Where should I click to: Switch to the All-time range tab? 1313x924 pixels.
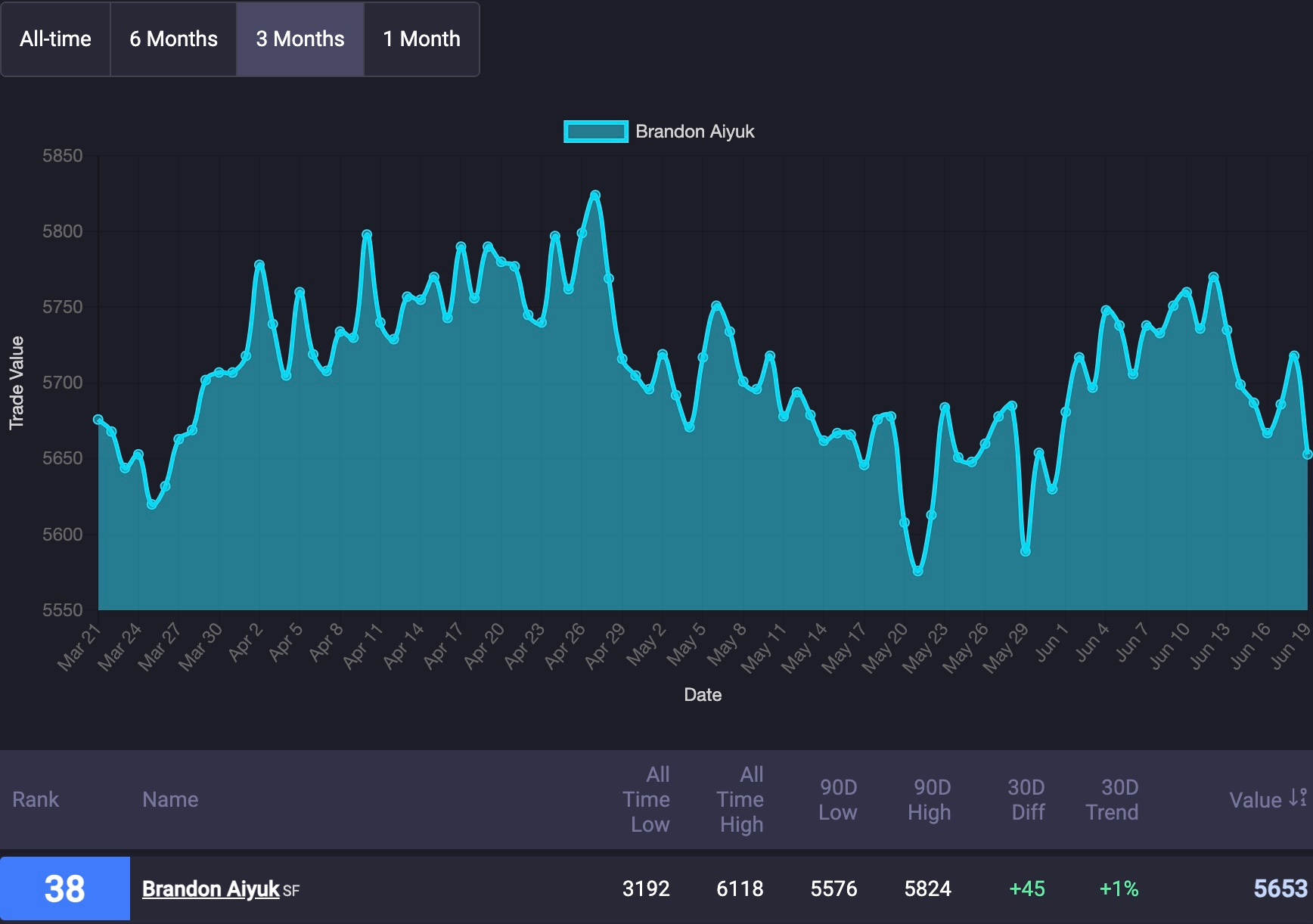point(56,39)
